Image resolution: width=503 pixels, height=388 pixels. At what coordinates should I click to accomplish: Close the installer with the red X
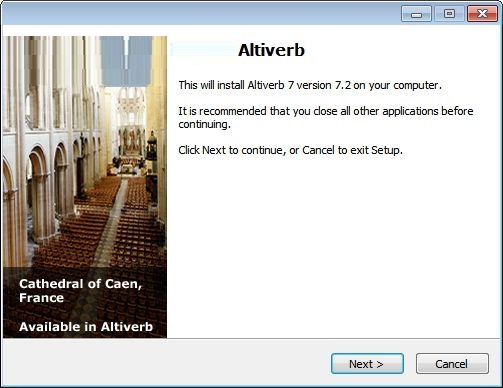482,14
